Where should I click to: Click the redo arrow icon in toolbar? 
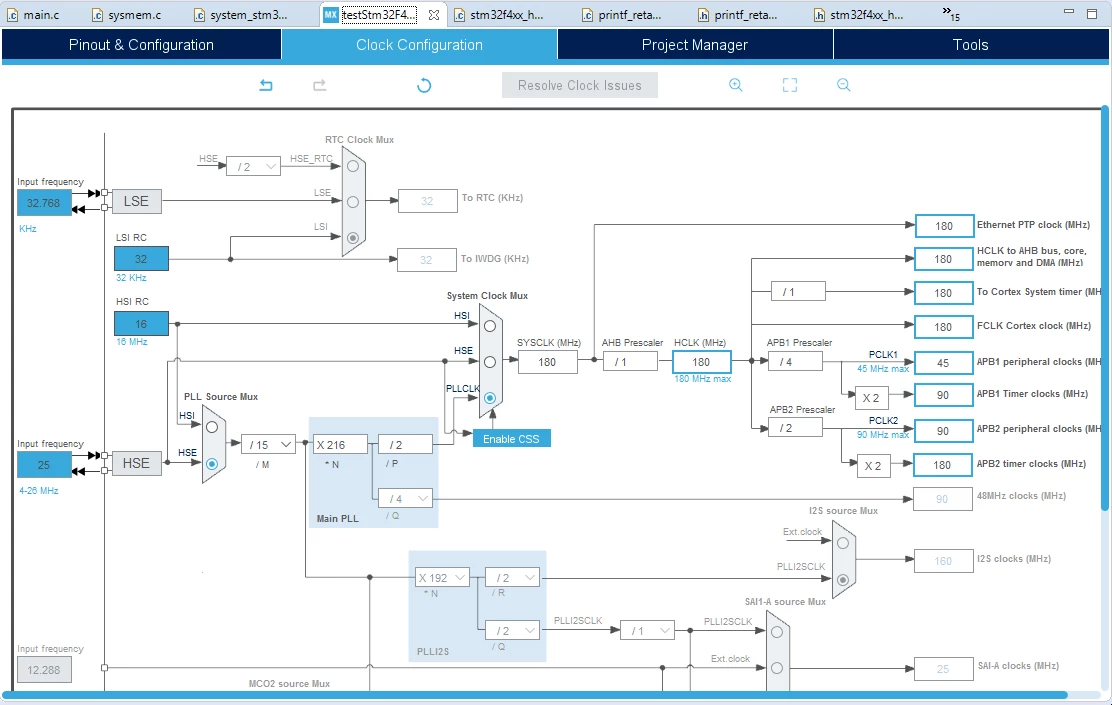pos(320,85)
